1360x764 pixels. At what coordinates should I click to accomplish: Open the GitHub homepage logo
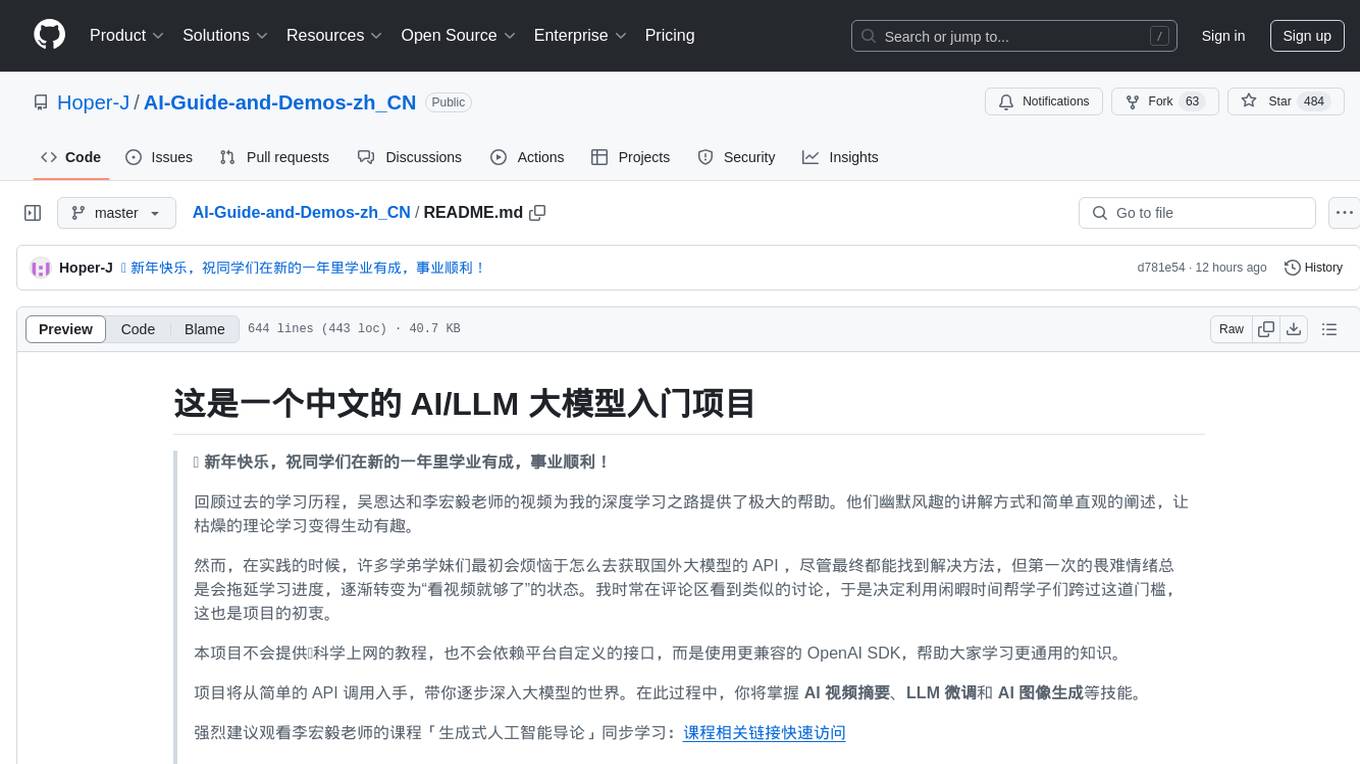[49, 35]
